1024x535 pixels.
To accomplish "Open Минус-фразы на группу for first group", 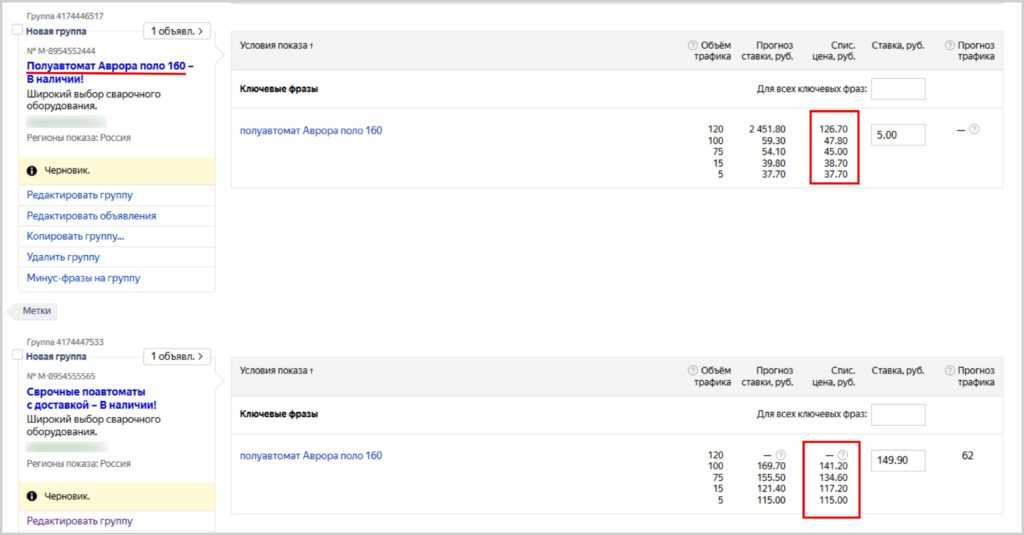I will [83, 278].
